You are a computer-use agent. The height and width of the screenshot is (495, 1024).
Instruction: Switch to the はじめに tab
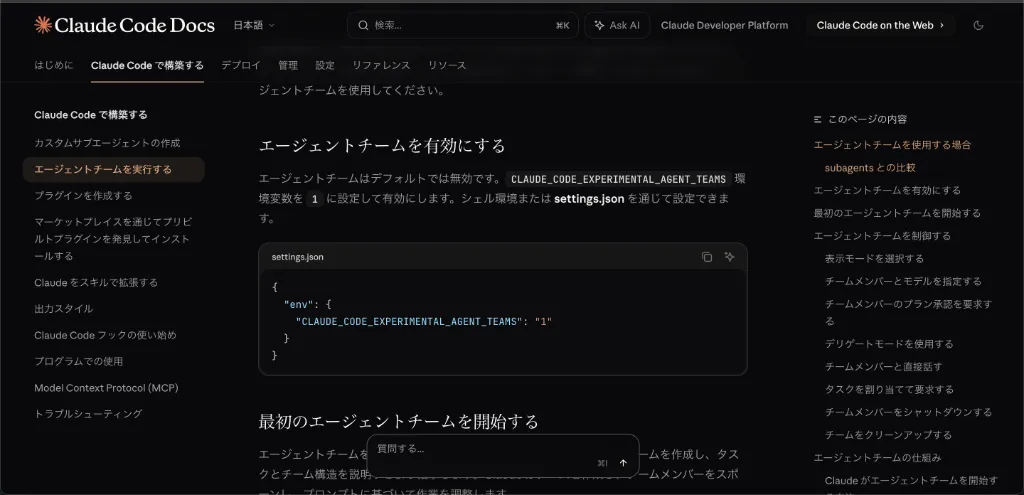[54, 65]
